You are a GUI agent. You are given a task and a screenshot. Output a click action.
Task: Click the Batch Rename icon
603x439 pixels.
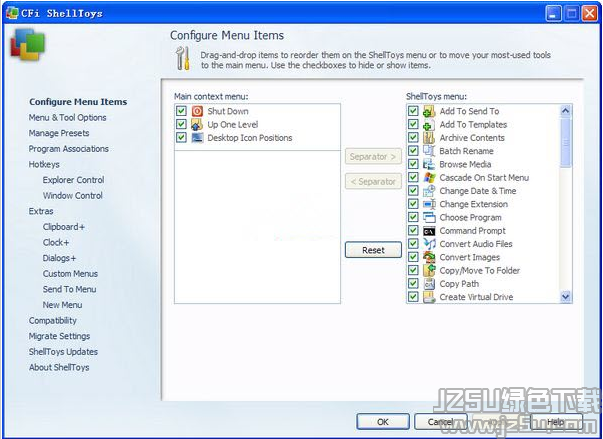coord(429,151)
